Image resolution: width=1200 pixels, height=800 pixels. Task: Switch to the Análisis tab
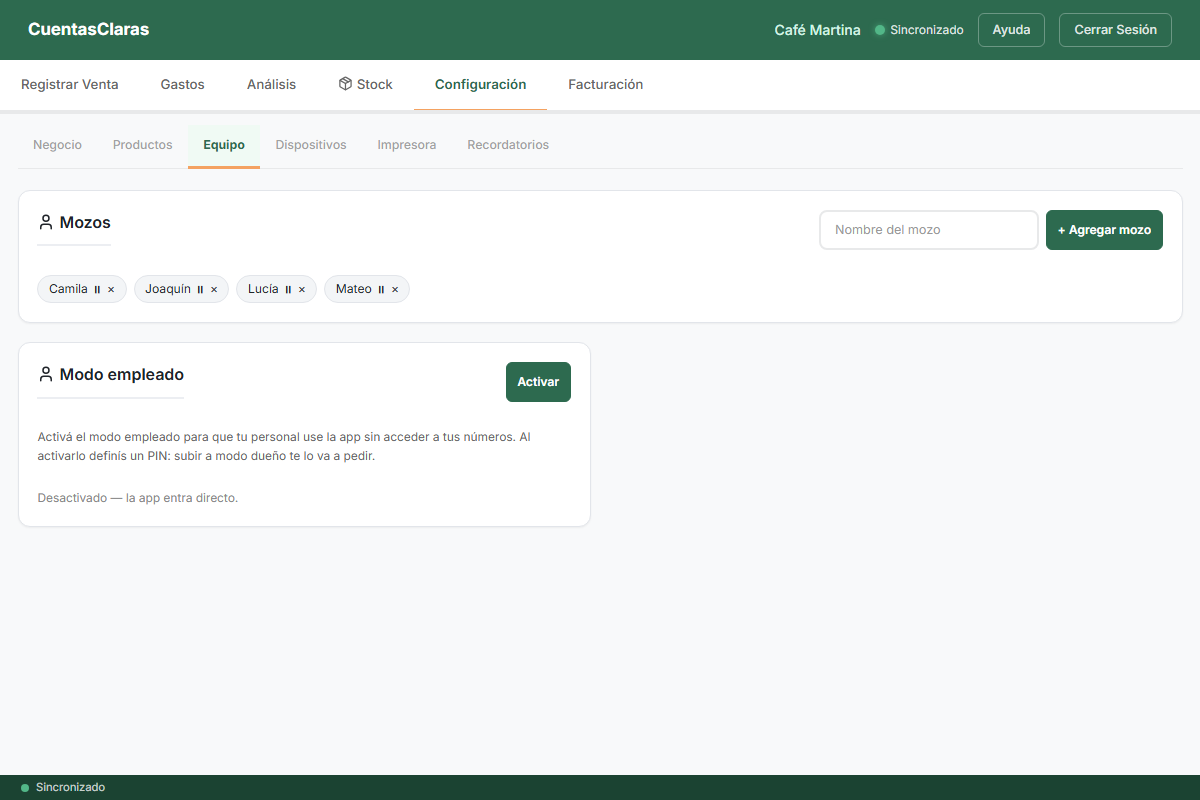tap(272, 85)
